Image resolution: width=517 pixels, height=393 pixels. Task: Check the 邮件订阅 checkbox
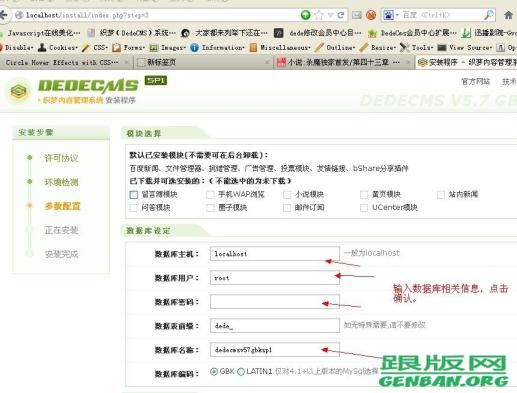[287, 208]
